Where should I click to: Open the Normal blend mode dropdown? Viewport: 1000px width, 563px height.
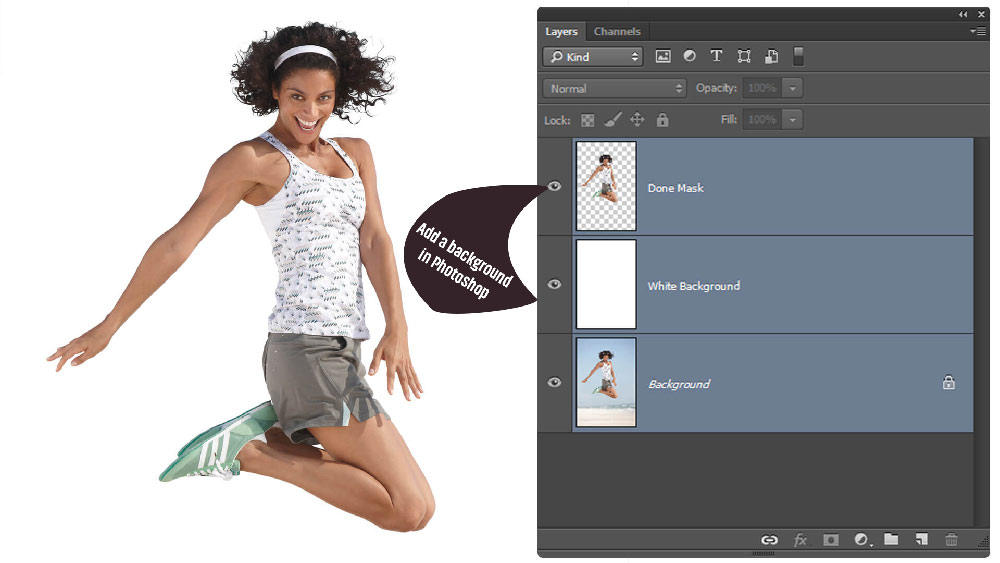coord(614,89)
